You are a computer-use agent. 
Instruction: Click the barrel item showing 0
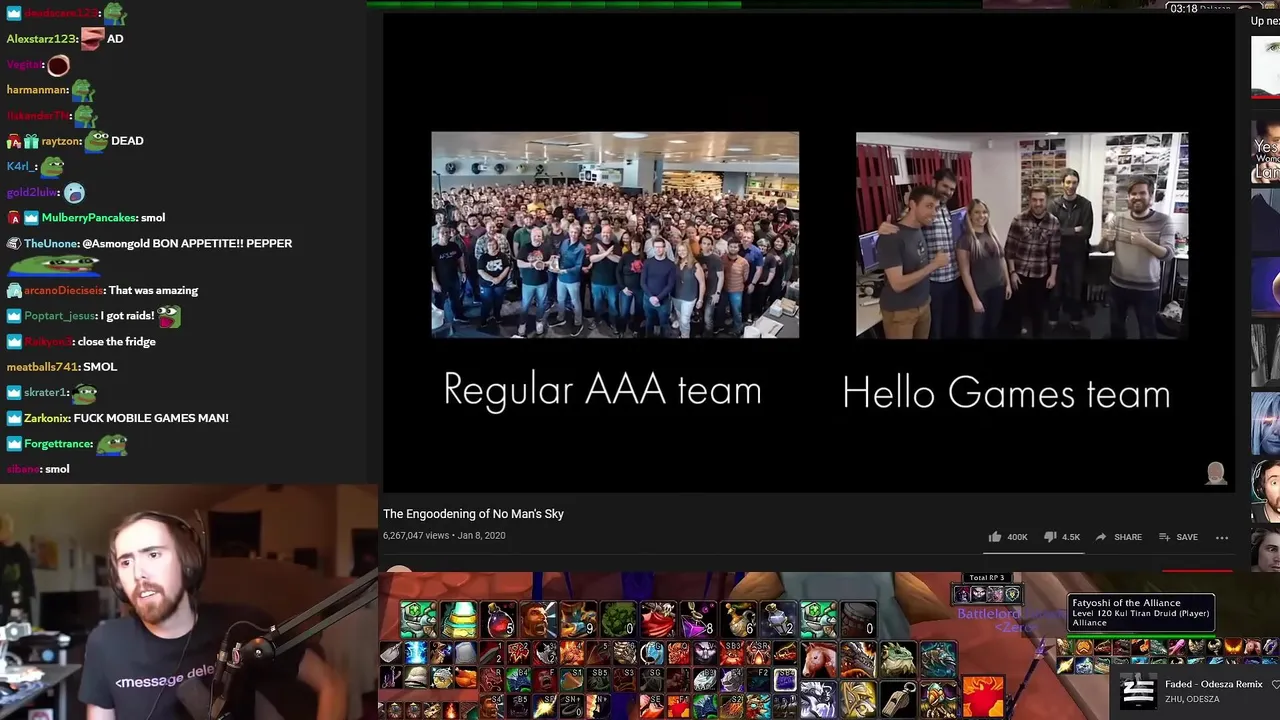pyautogui.click(x=858, y=620)
